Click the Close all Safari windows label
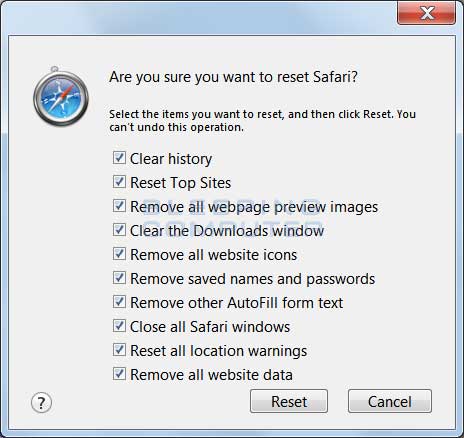Screen dimensions: 464x438 210,327
